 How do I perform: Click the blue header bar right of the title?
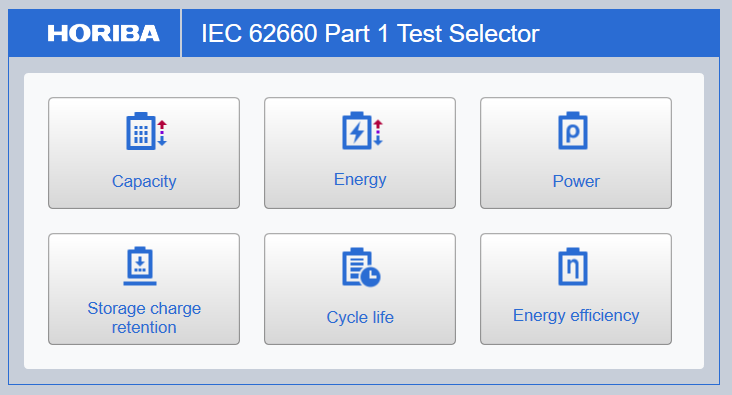(629, 33)
